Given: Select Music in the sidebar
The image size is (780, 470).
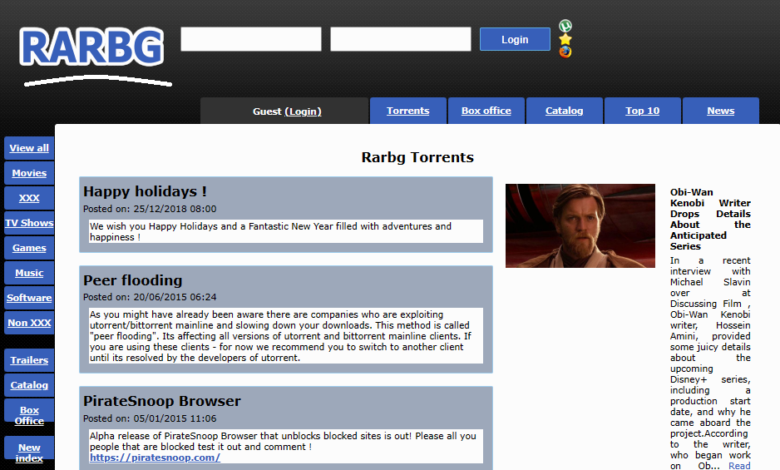Looking at the screenshot, I should (29, 273).
